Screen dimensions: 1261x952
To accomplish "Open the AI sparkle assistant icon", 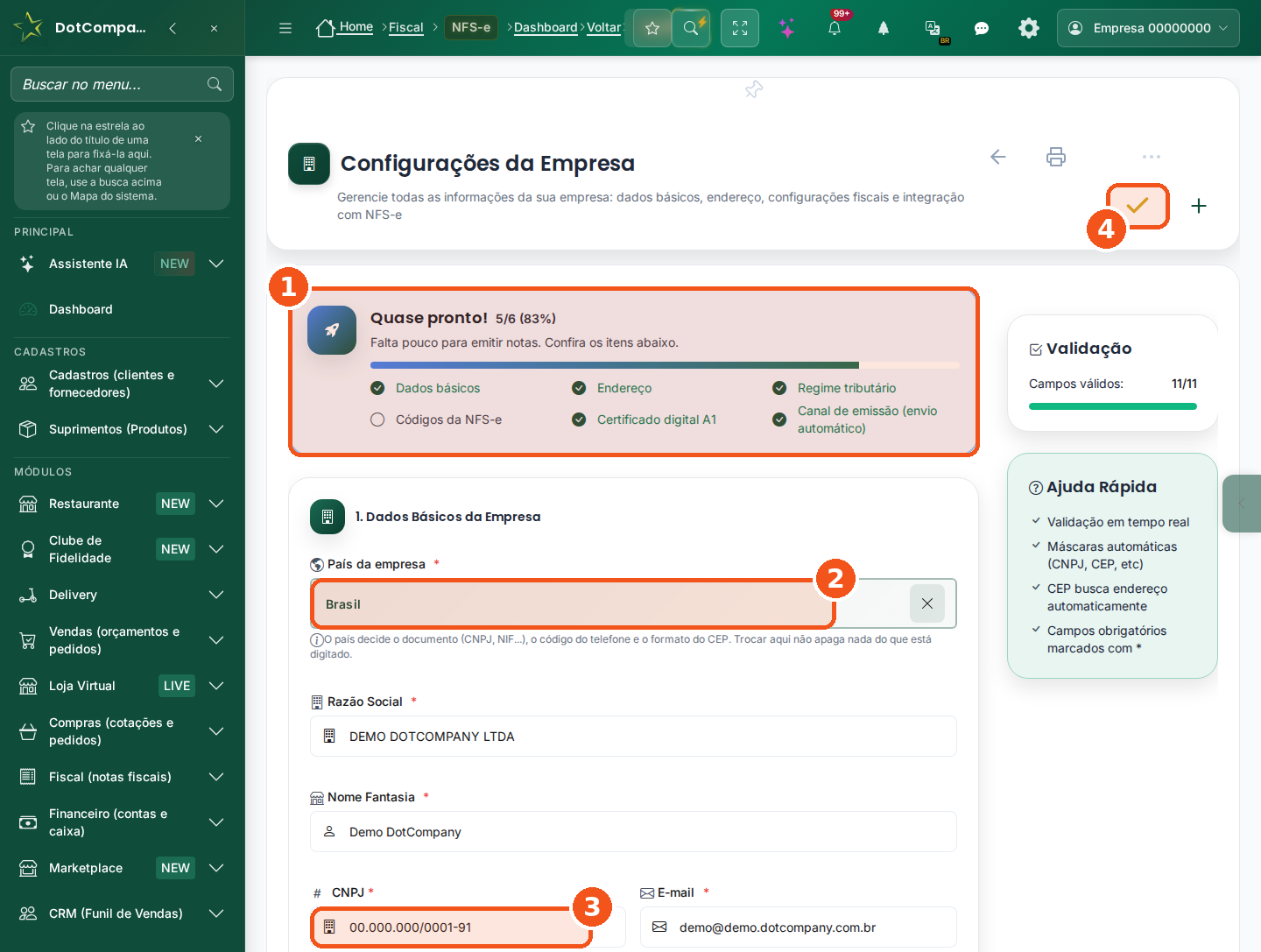I will (787, 28).
